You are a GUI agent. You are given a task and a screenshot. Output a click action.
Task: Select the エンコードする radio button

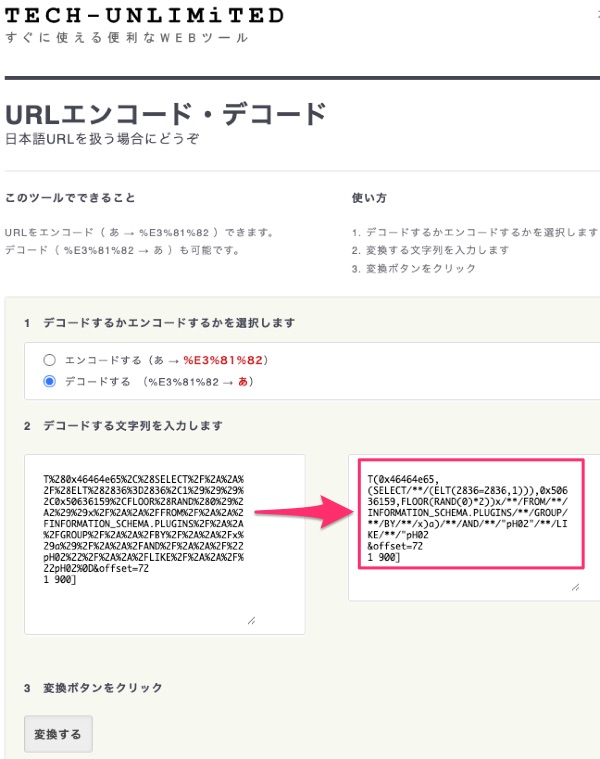49,359
